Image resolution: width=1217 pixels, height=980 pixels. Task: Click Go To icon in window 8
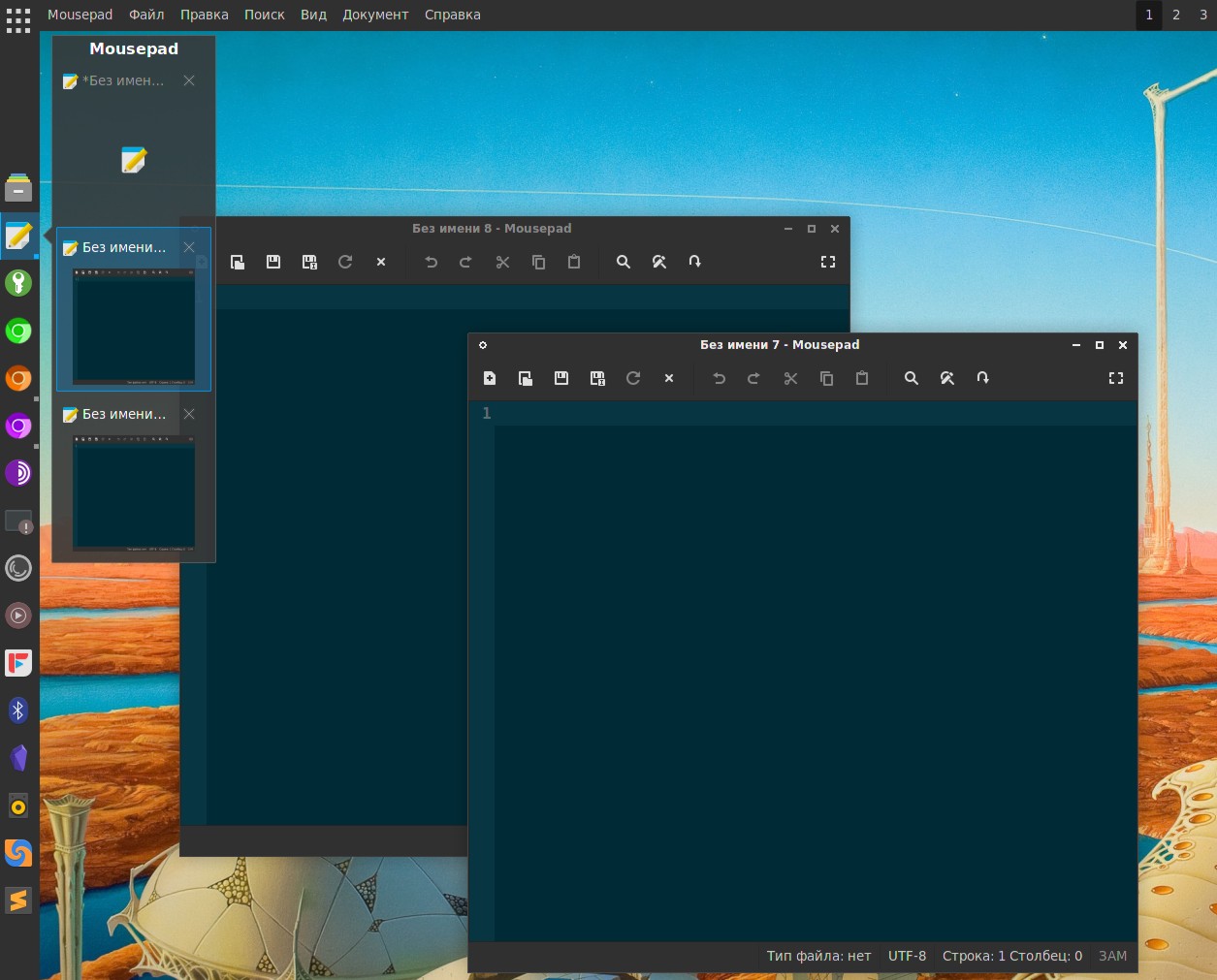click(695, 262)
